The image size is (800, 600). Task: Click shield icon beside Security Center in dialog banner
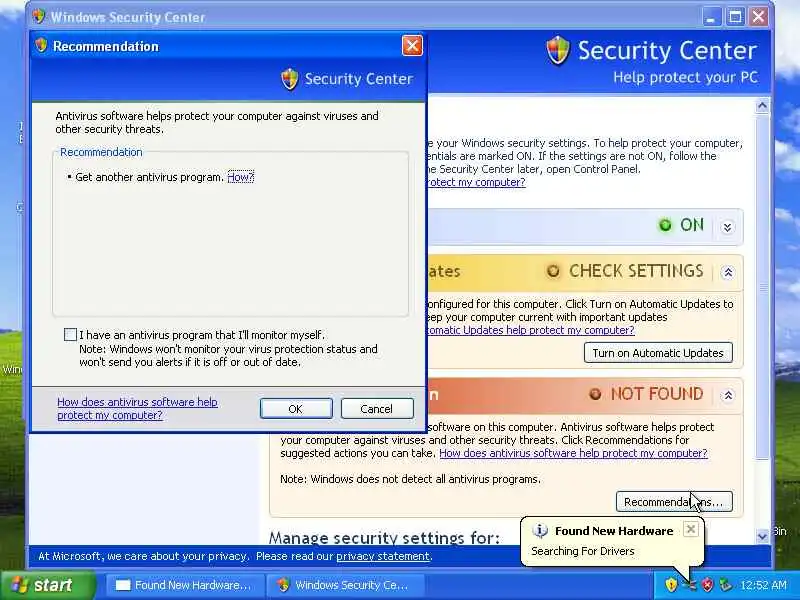click(x=289, y=79)
